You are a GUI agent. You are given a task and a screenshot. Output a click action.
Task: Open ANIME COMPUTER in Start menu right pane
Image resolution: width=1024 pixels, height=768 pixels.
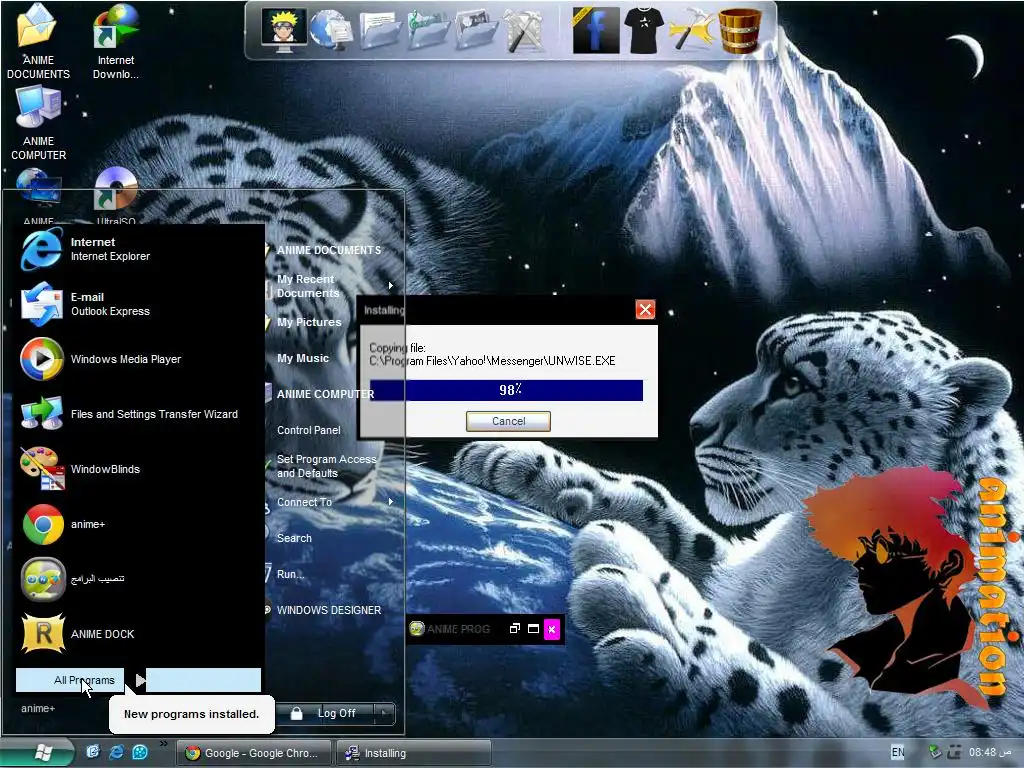(x=325, y=394)
